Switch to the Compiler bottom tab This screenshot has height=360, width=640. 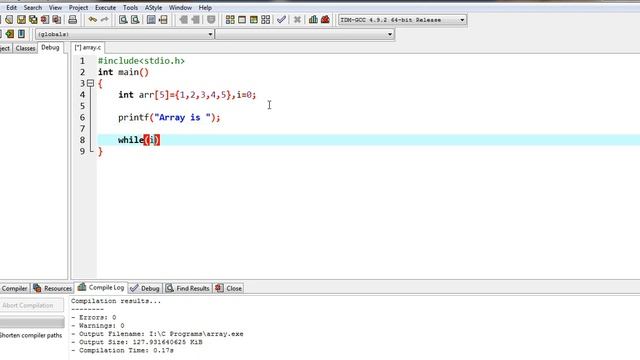[x=14, y=289]
